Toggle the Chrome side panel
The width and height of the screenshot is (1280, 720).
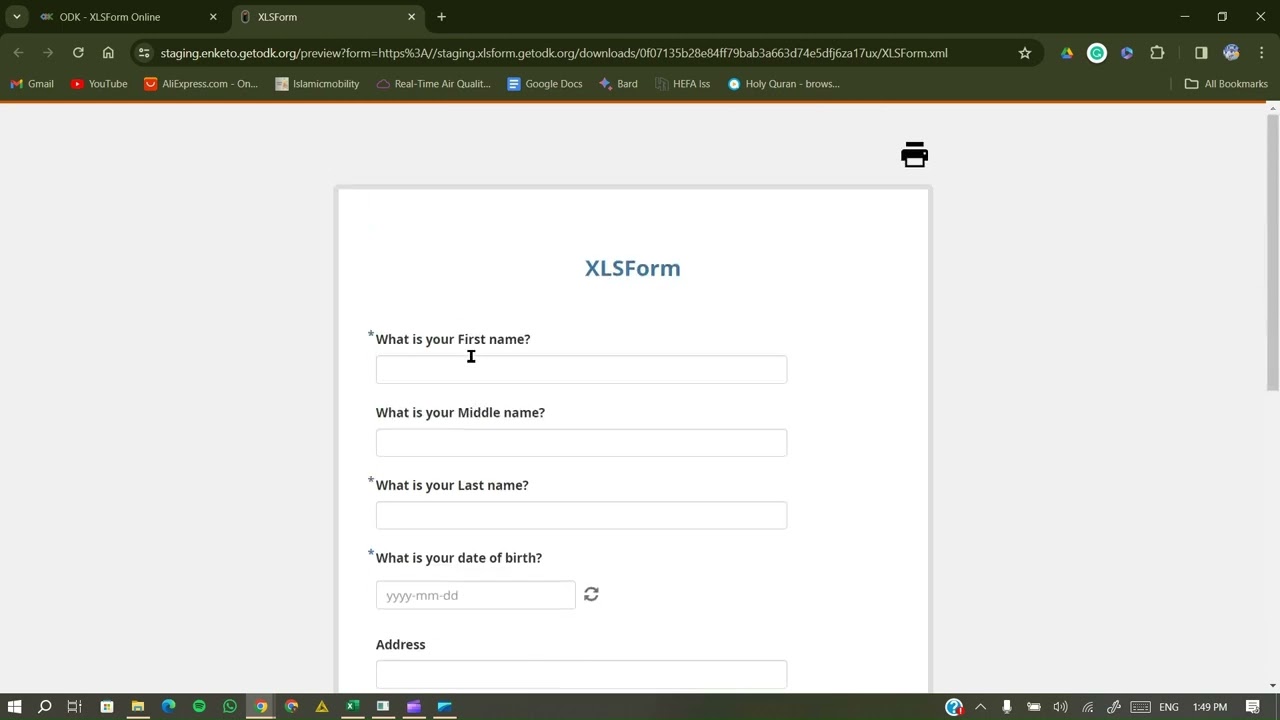click(x=1201, y=53)
